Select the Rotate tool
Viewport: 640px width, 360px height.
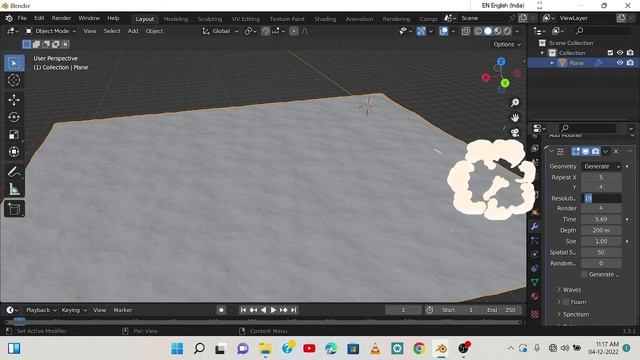click(x=14, y=117)
